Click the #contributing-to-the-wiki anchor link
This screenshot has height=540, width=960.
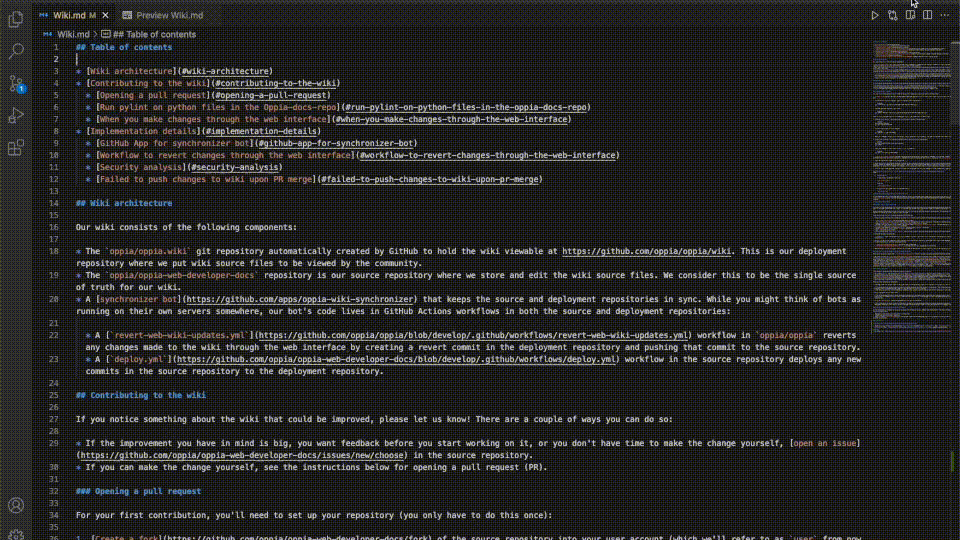276,83
